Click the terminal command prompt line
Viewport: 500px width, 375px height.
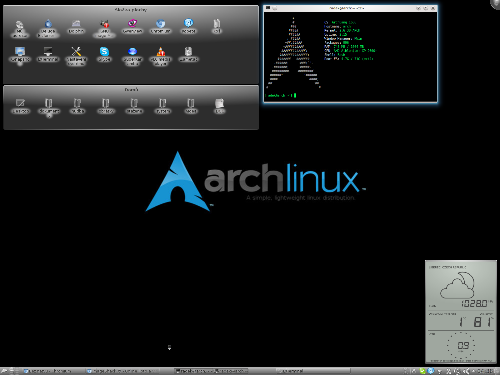[280, 96]
